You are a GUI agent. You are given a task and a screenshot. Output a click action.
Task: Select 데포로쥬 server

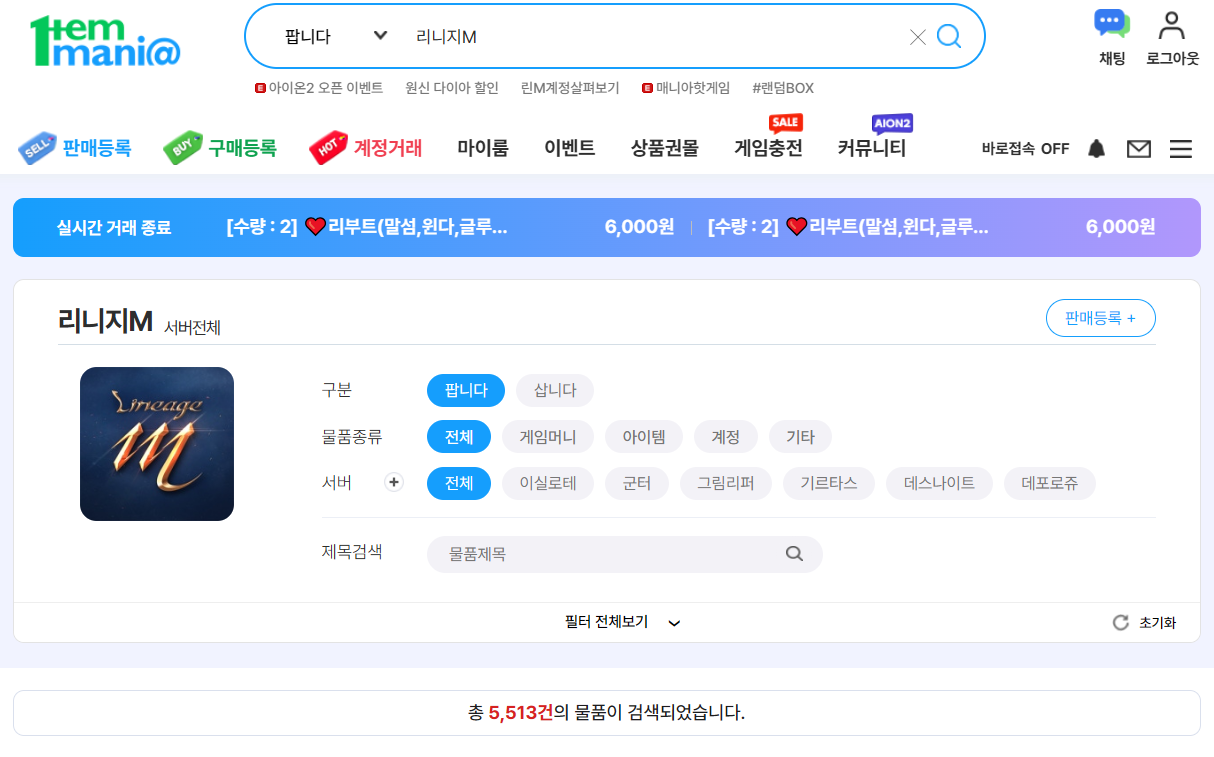(1050, 483)
